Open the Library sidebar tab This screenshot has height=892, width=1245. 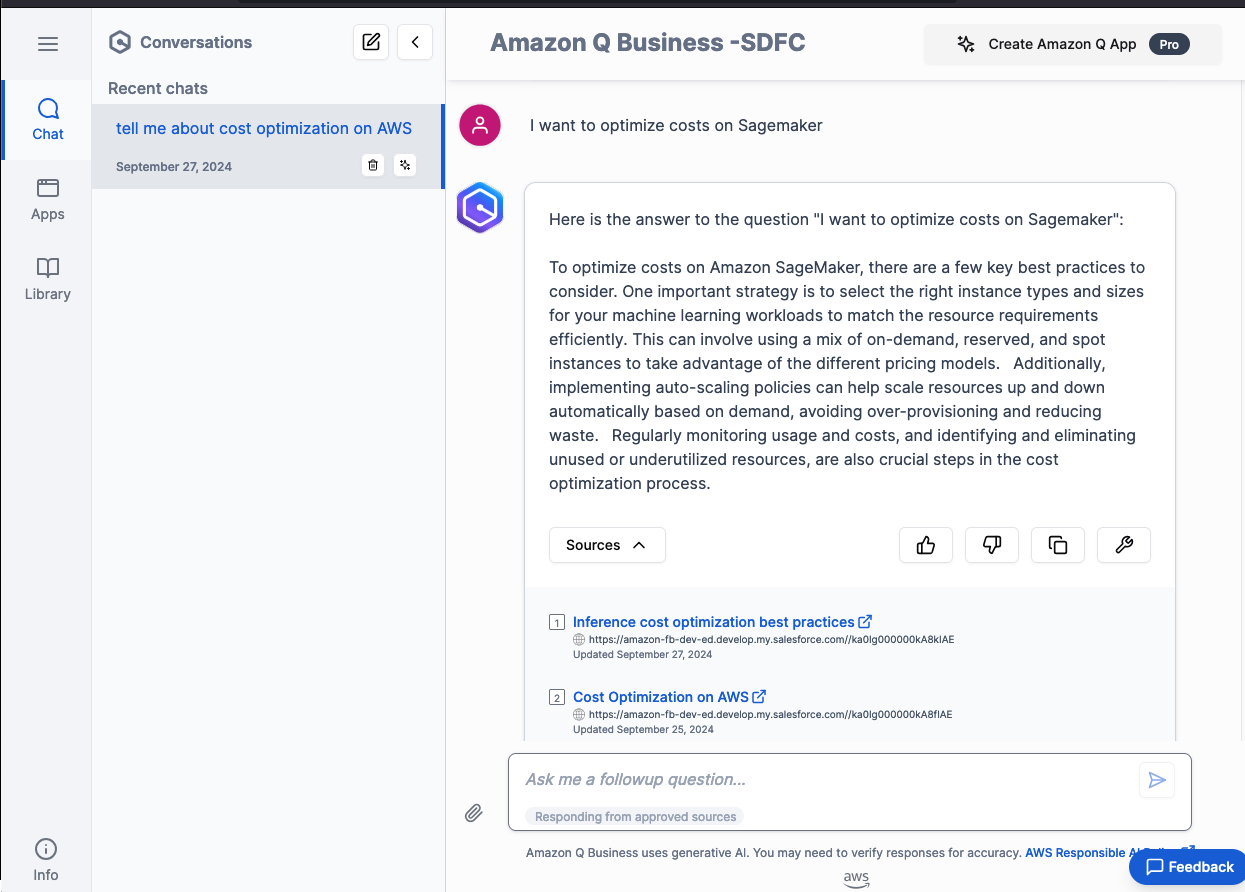pyautogui.click(x=47, y=280)
